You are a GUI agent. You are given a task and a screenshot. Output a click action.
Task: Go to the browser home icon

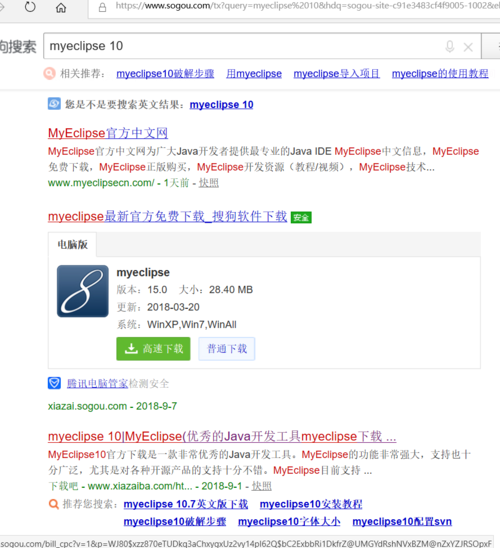point(61,7)
